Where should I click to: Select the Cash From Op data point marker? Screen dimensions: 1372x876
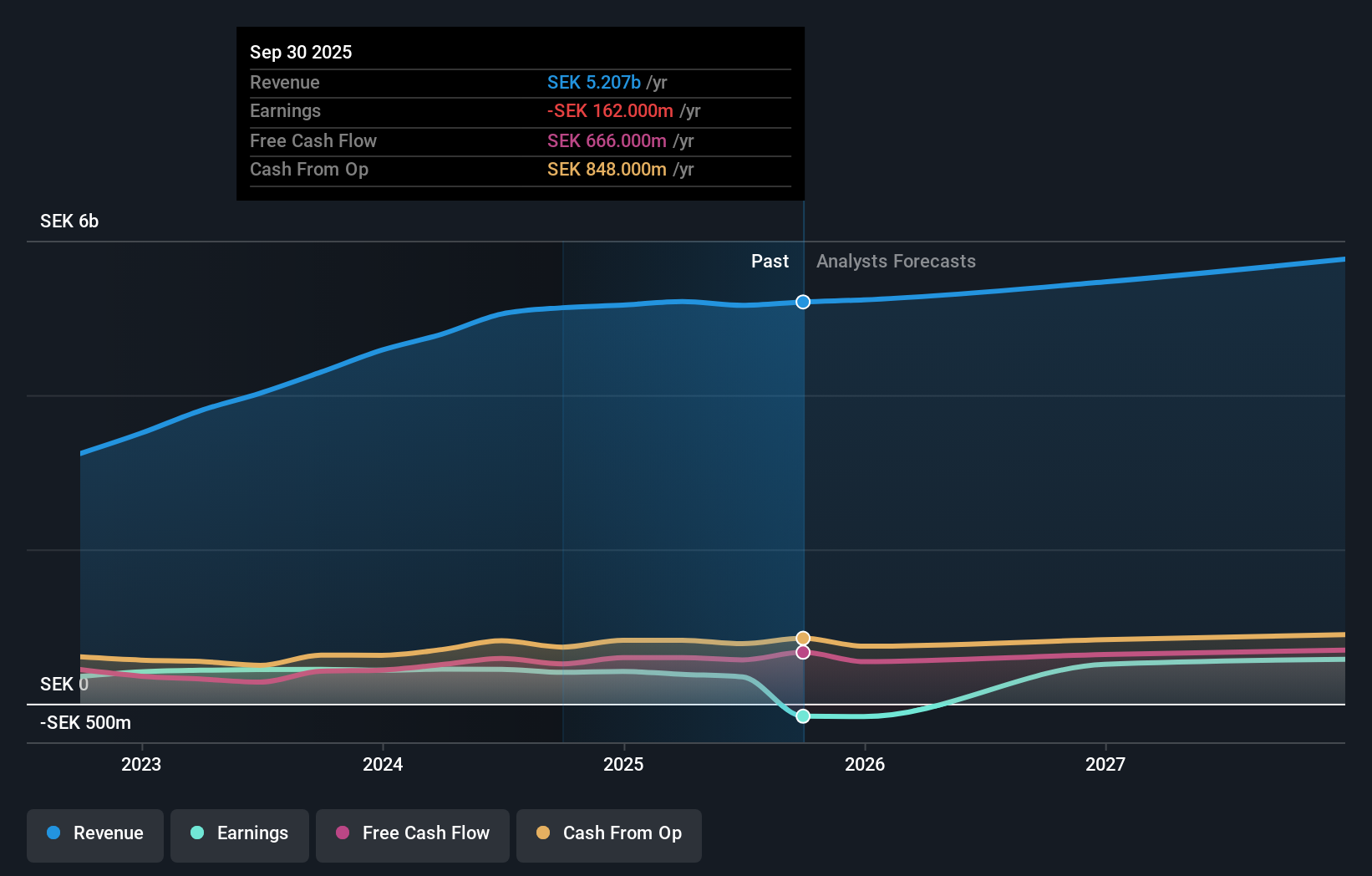coord(803,639)
